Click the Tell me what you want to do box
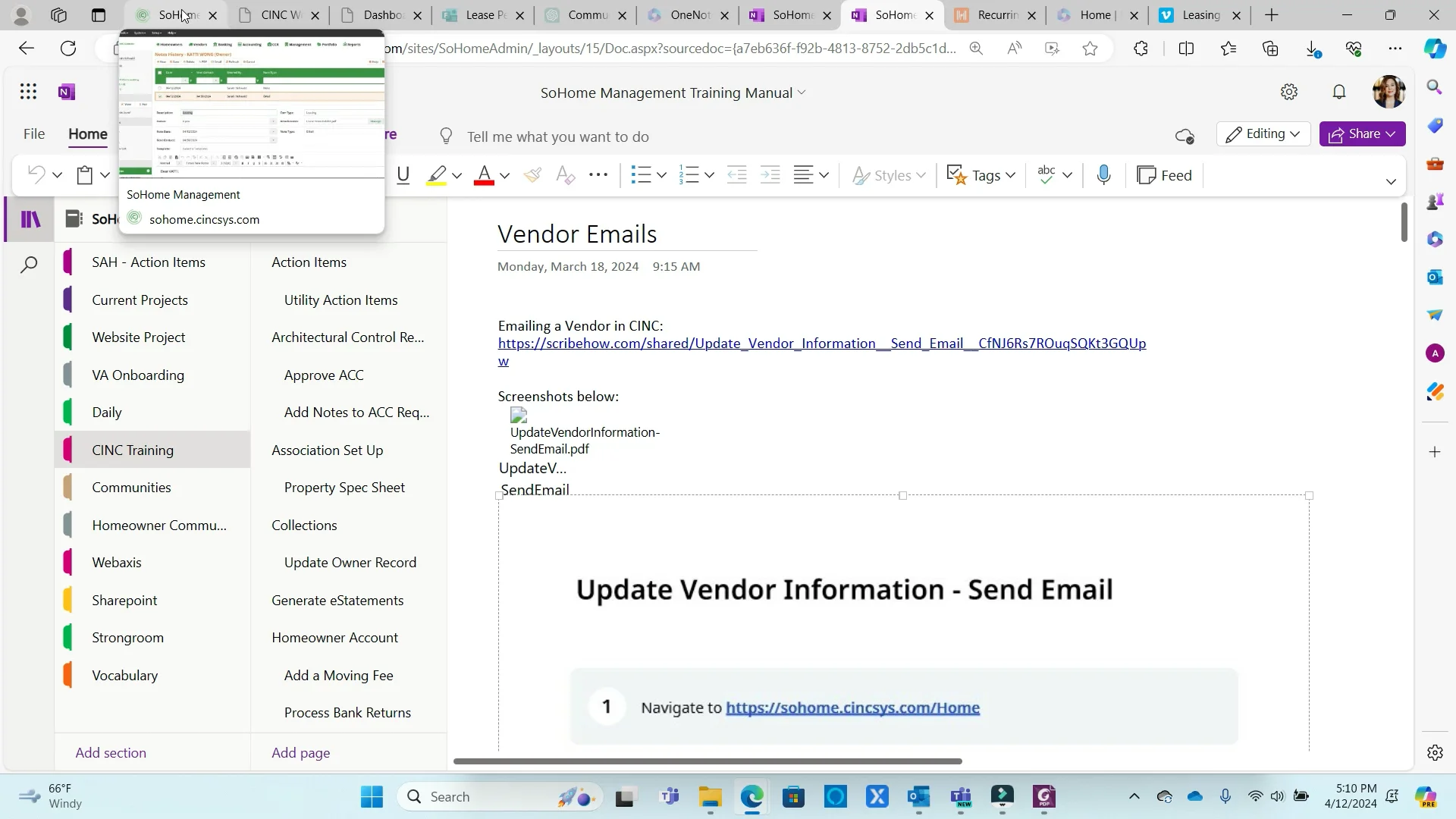1456x819 pixels. 559,136
